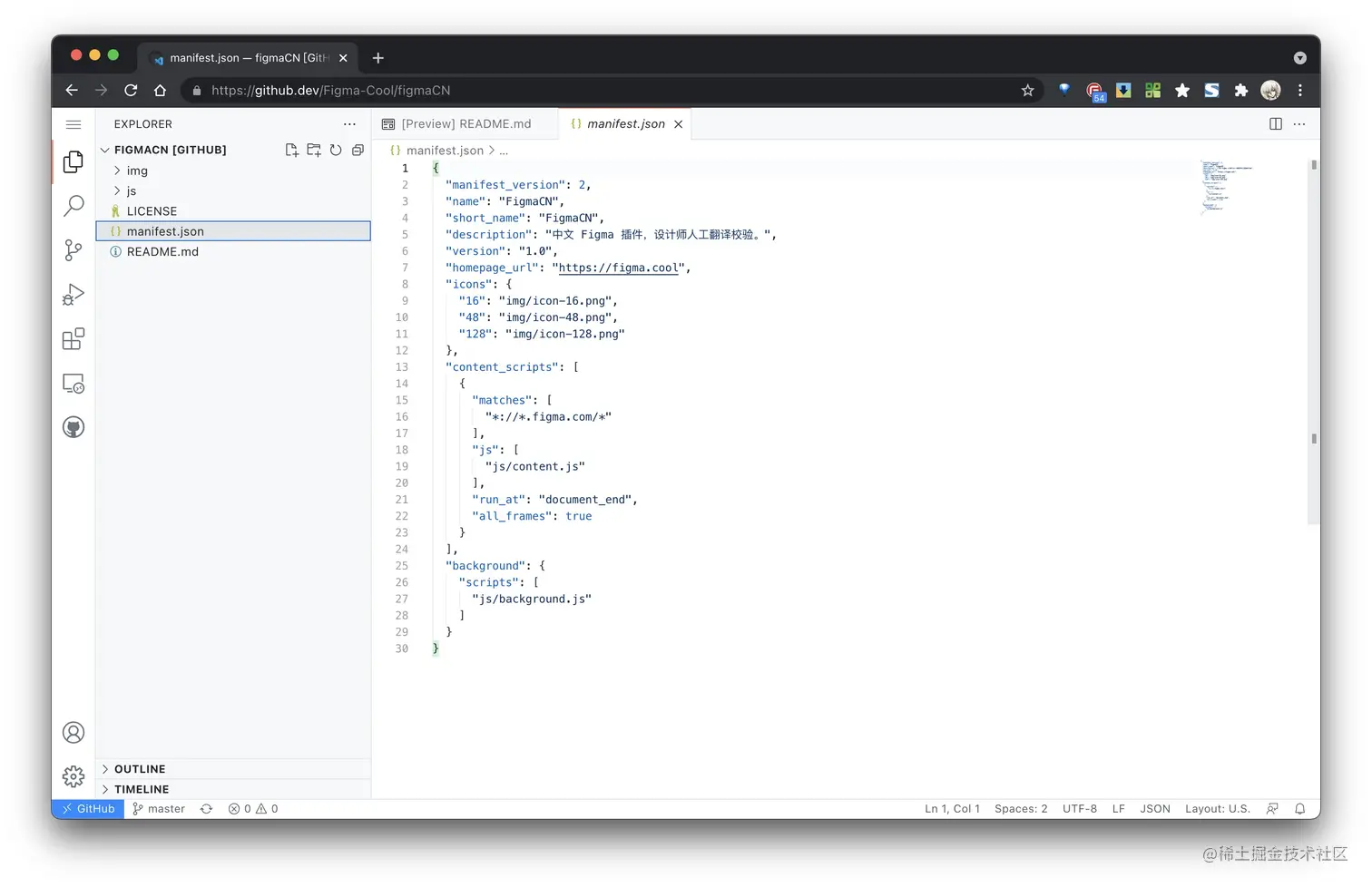Open the Remote Explorer icon

coord(73,384)
